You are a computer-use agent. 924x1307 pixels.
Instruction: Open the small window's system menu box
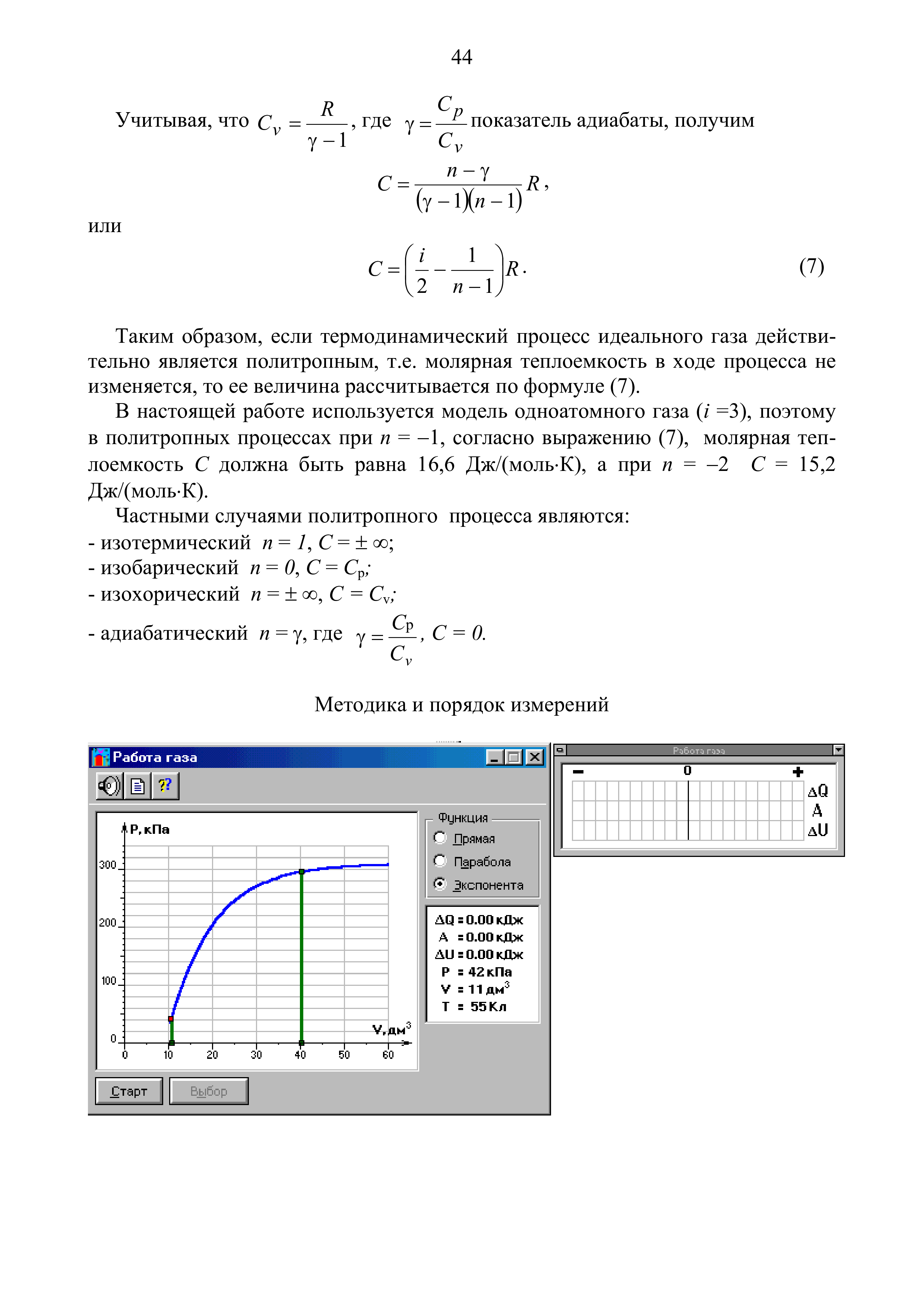click(560, 750)
